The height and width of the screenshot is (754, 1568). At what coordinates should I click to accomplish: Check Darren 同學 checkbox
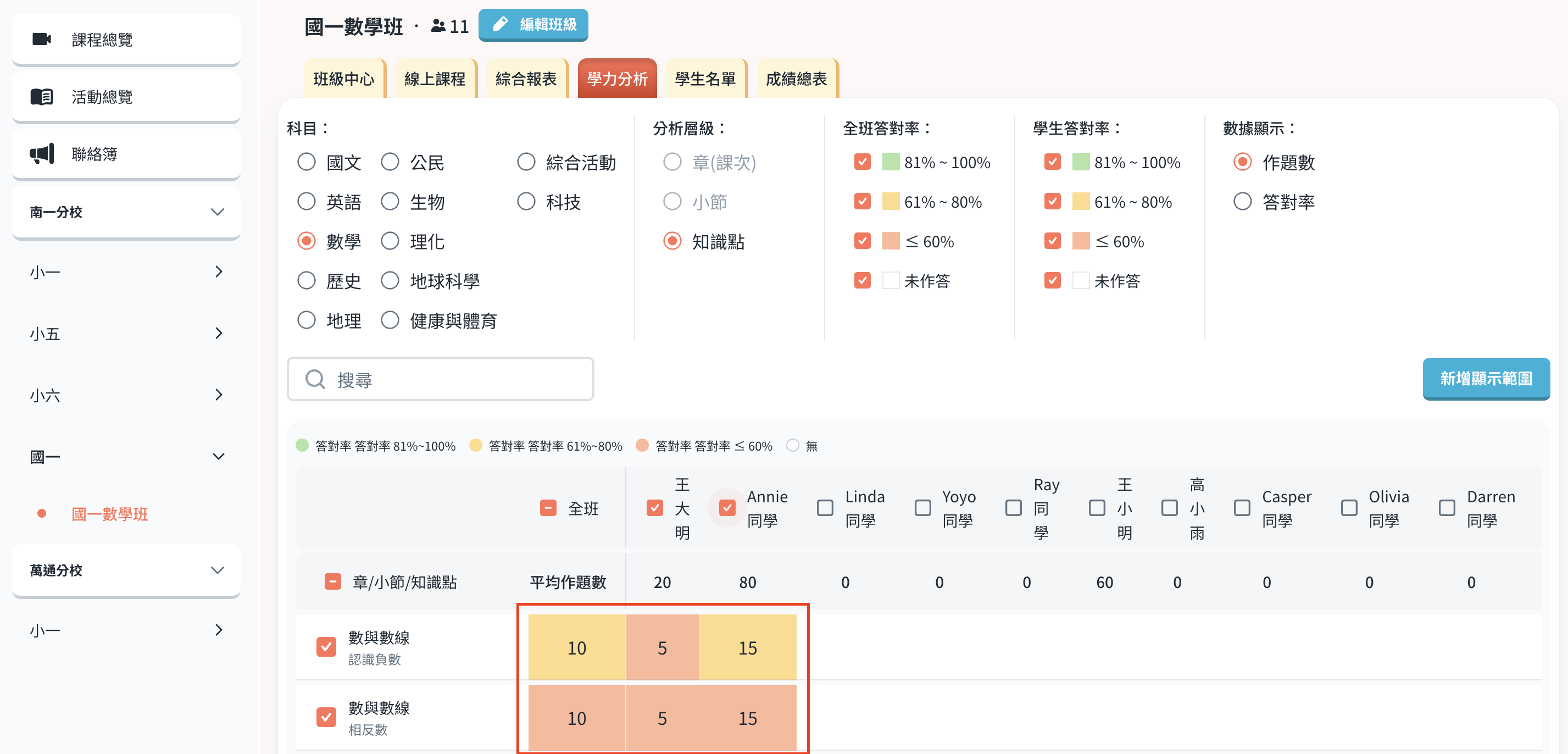(x=1447, y=508)
